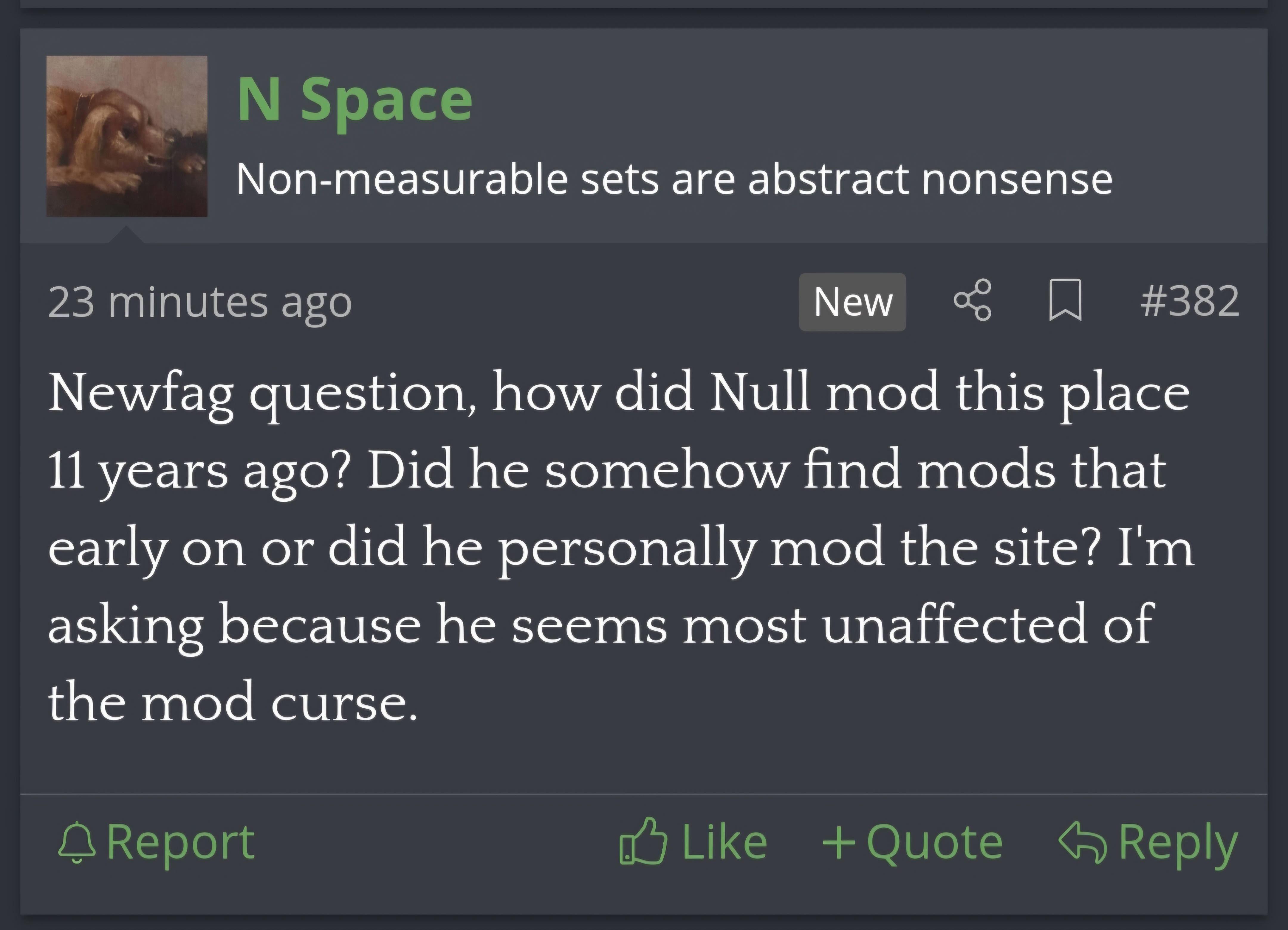The width and height of the screenshot is (1288, 930).
Task: Click the Like label on the post
Action: point(724,842)
